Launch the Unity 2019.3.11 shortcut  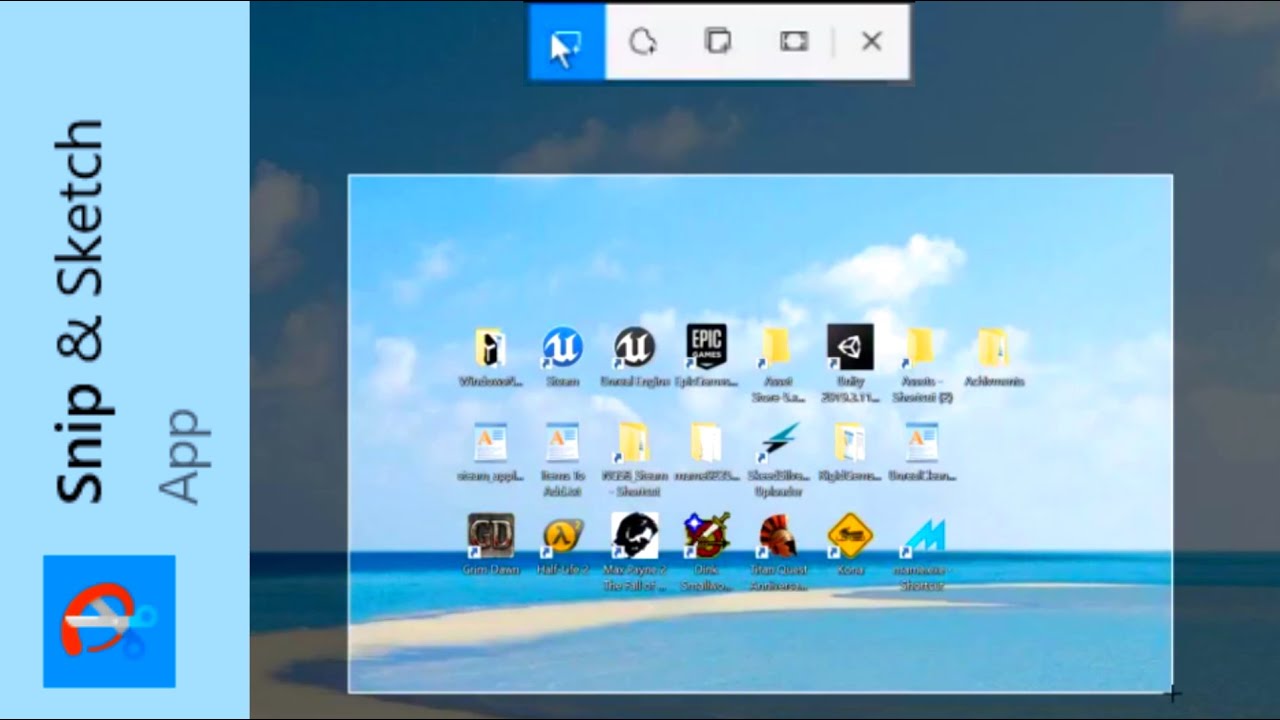click(850, 362)
